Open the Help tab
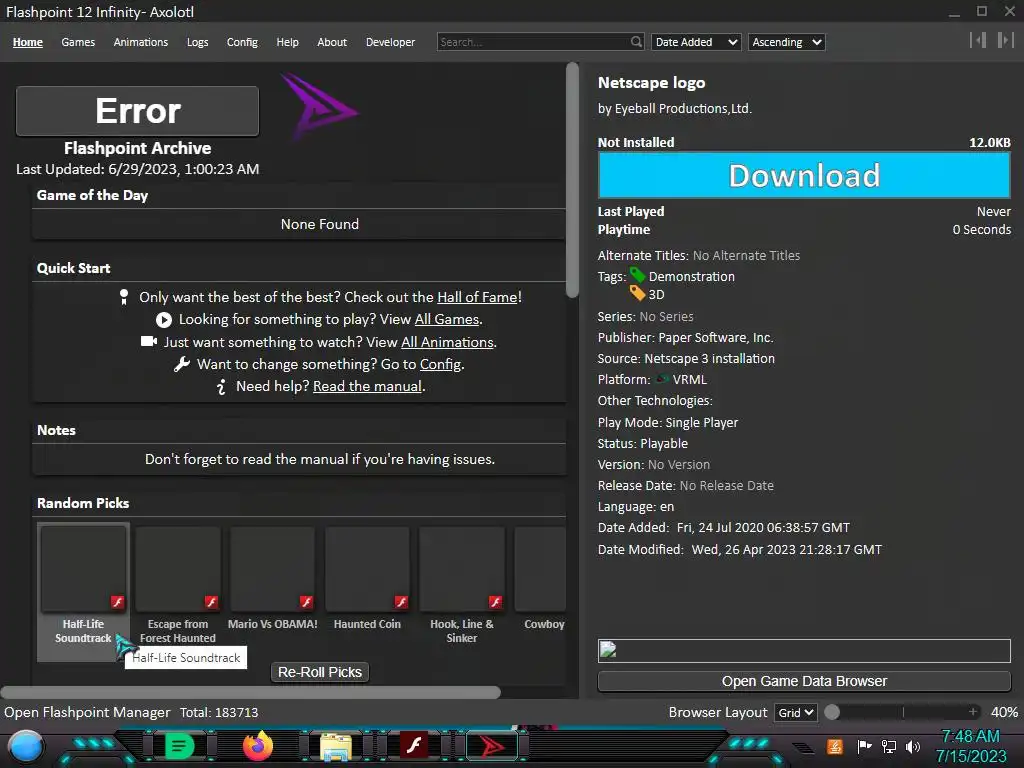This screenshot has width=1024, height=768. (x=287, y=42)
